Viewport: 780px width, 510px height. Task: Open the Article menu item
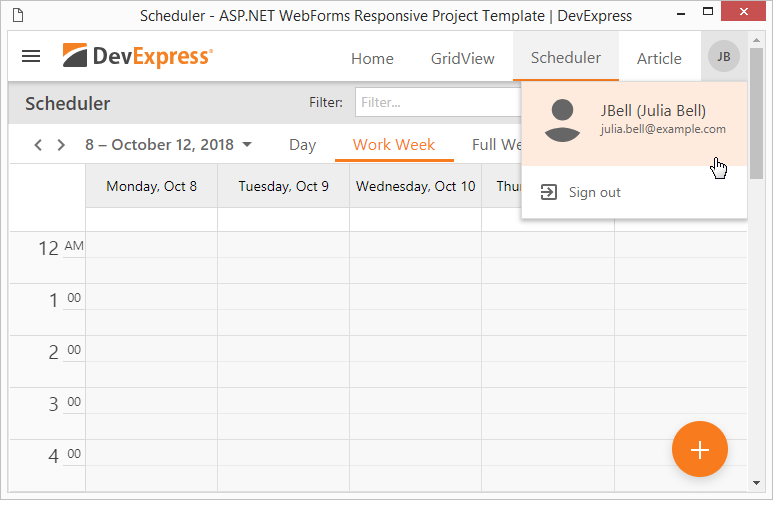coord(659,58)
